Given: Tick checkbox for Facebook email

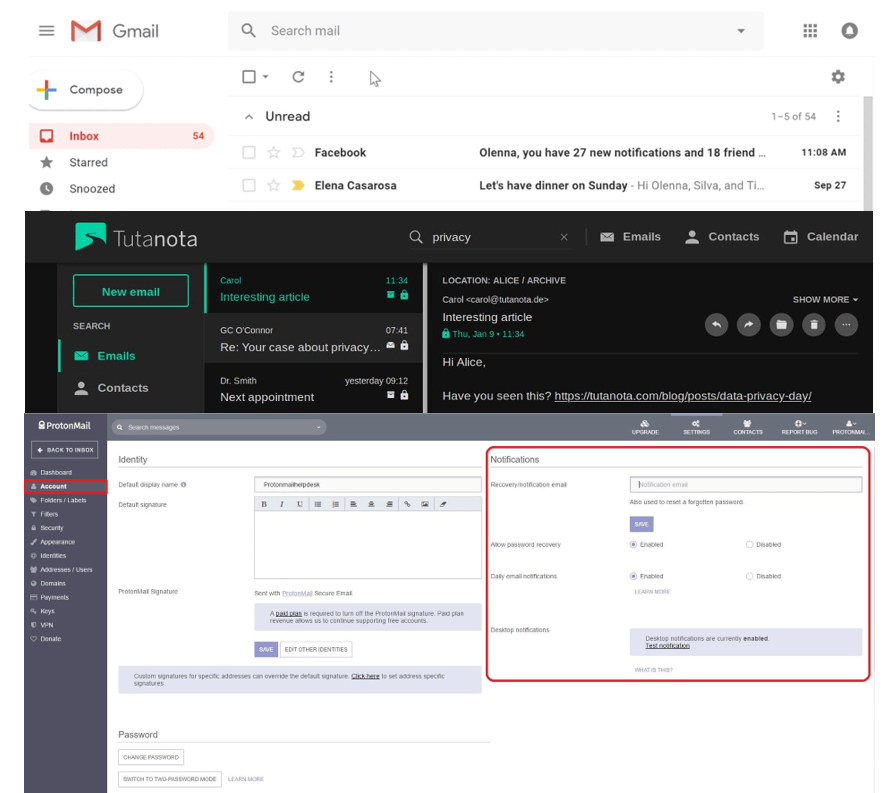Looking at the screenshot, I should [x=249, y=152].
